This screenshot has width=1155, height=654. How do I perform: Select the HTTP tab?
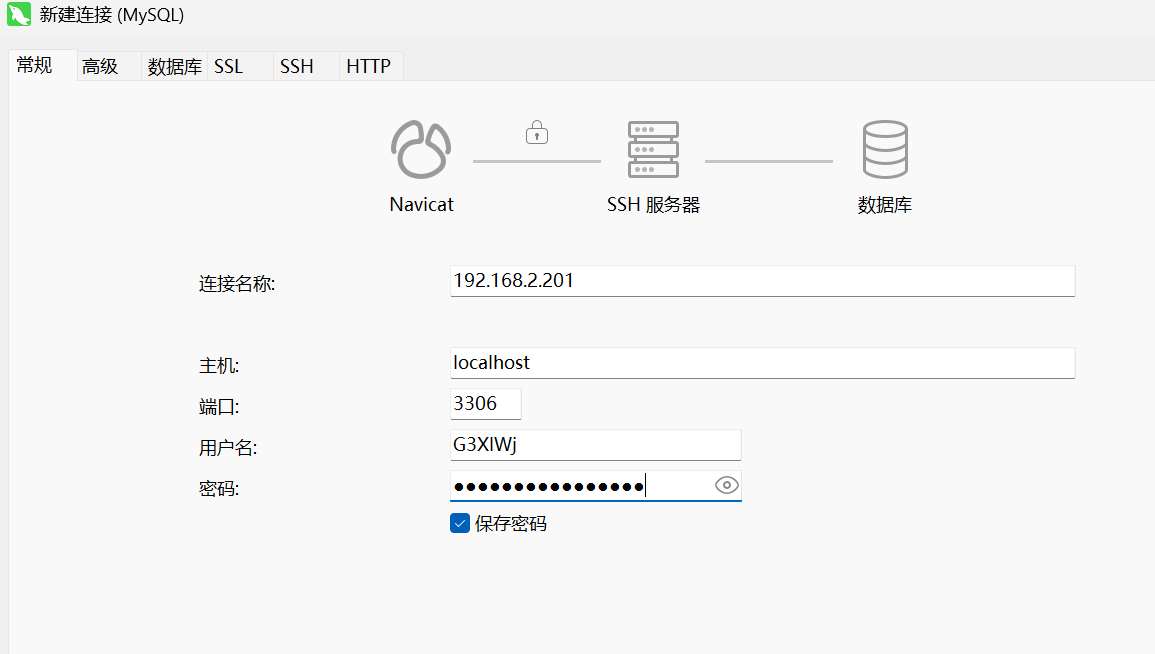tap(368, 67)
